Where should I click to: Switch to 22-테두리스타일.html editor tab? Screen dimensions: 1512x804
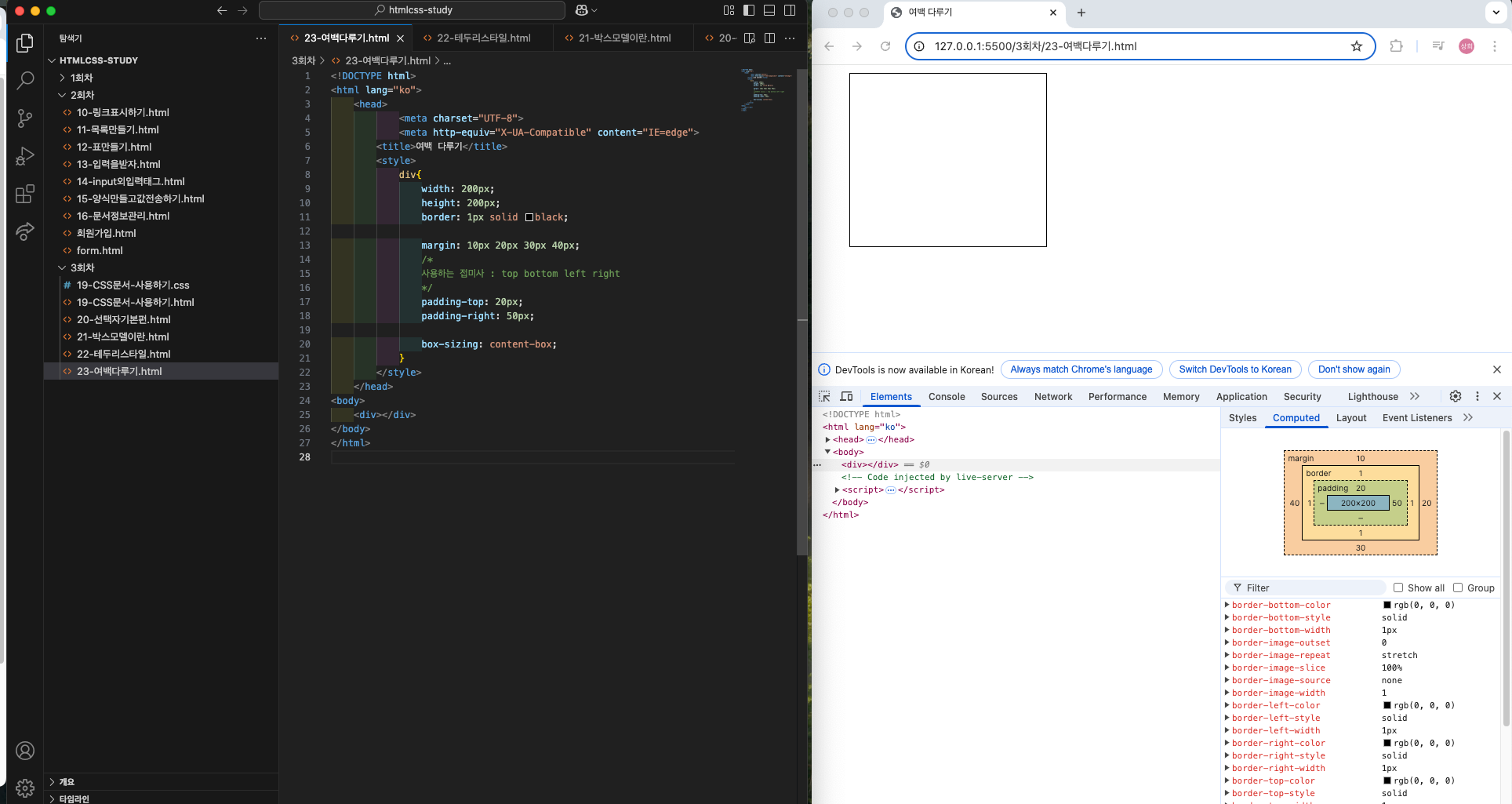[484, 38]
